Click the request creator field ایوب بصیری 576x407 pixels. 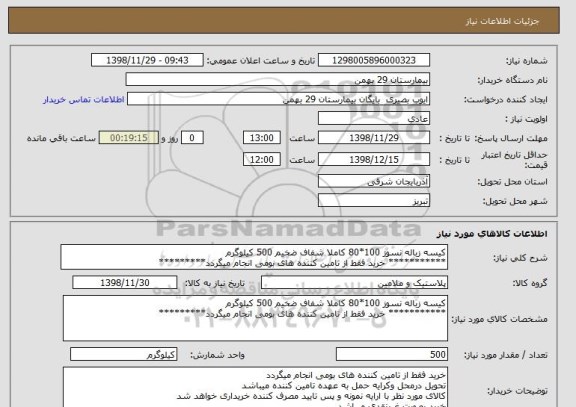click(x=278, y=99)
